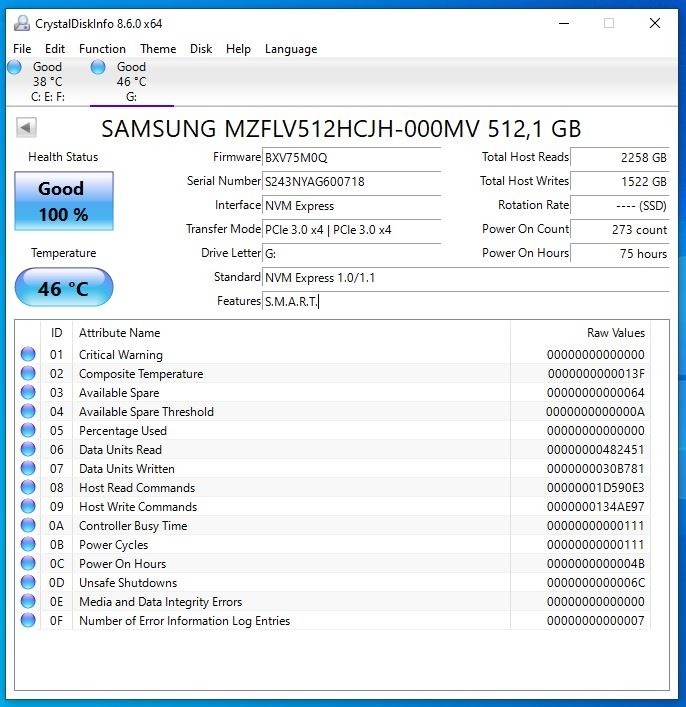This screenshot has height=707, width=686.
Task: Click the Serial Number field
Action: click(x=351, y=182)
